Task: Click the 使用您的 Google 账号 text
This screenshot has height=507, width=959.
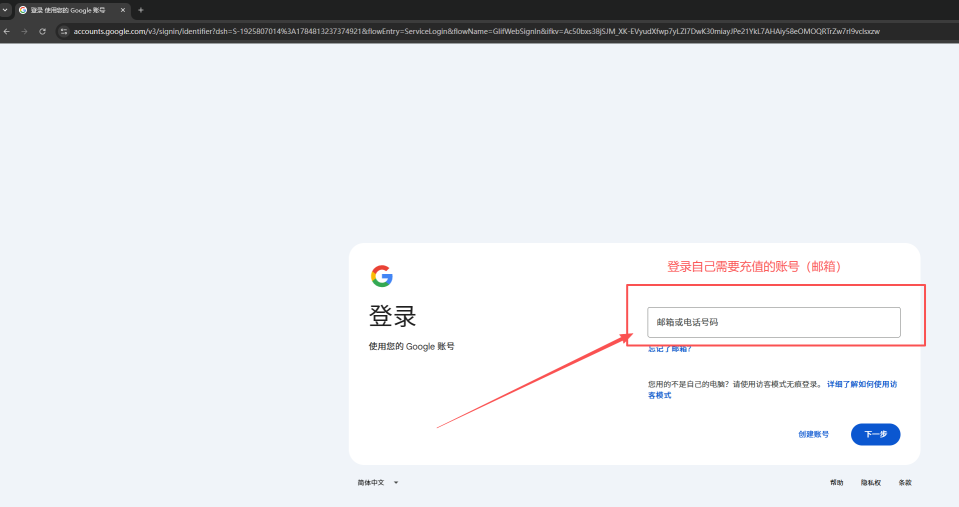Action: pos(412,346)
